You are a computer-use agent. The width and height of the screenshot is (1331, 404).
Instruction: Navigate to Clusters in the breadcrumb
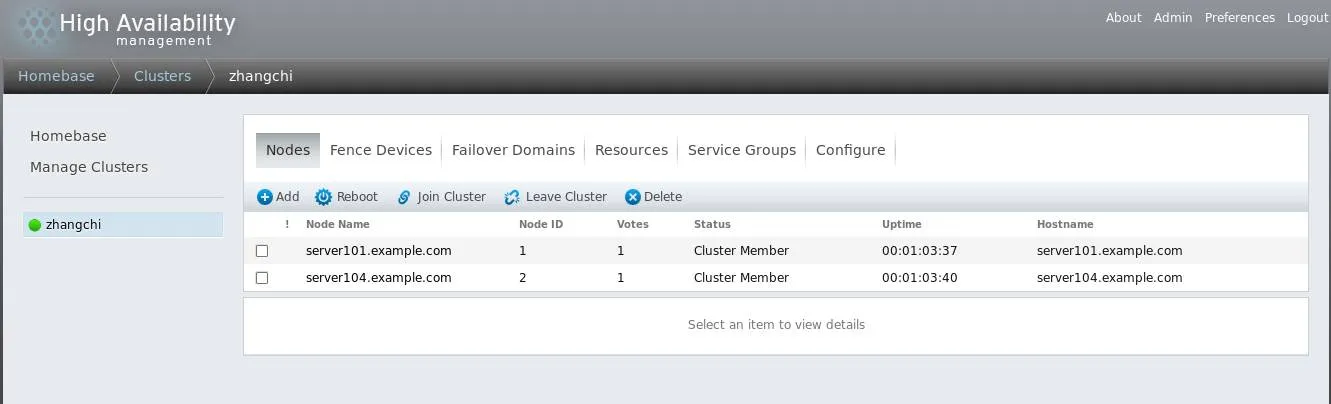(162, 76)
